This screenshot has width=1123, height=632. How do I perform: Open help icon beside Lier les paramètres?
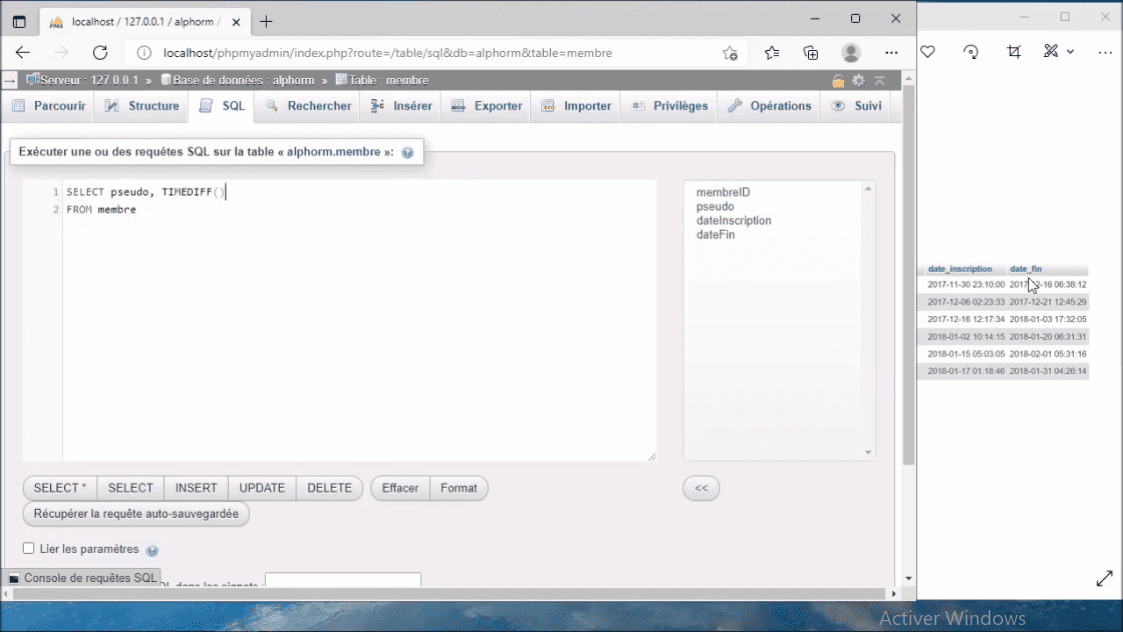(x=152, y=550)
